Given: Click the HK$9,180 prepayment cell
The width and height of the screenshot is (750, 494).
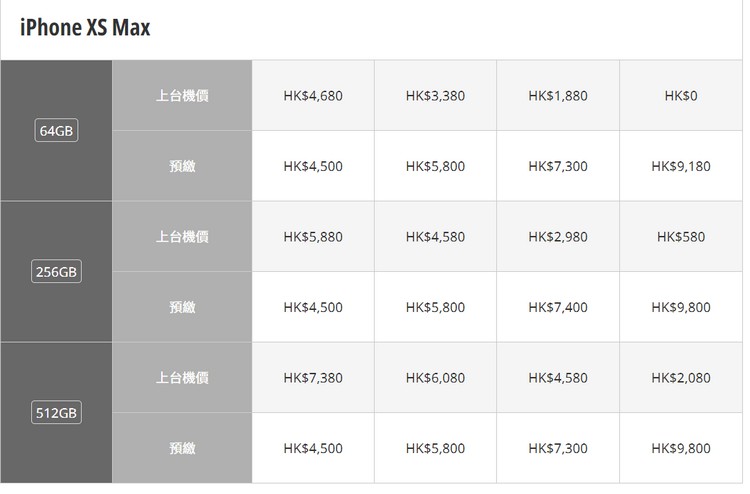Looking at the screenshot, I should click(x=681, y=166).
